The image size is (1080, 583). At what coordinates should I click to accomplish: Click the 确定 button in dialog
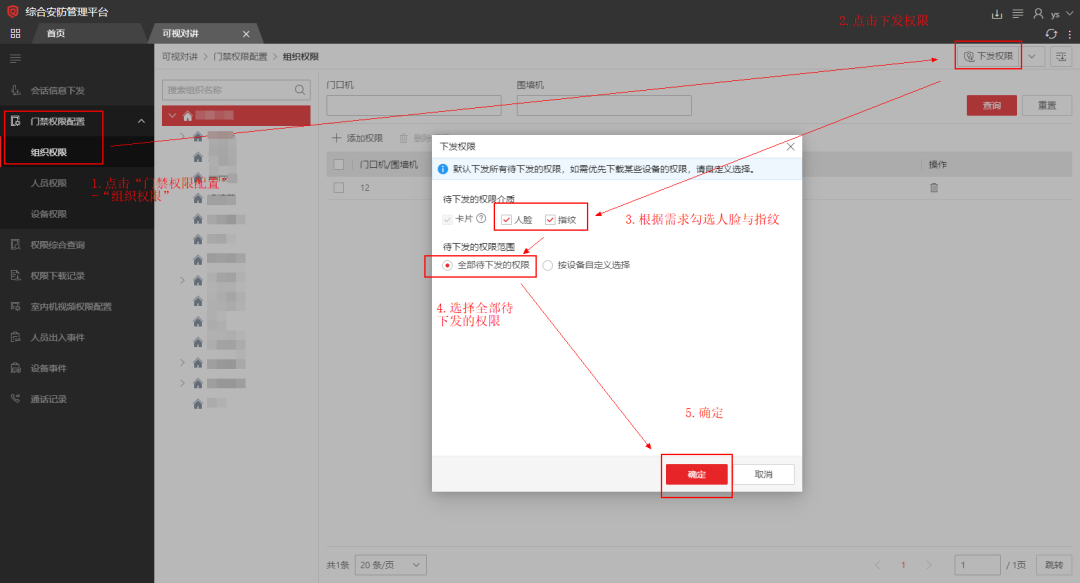click(697, 475)
